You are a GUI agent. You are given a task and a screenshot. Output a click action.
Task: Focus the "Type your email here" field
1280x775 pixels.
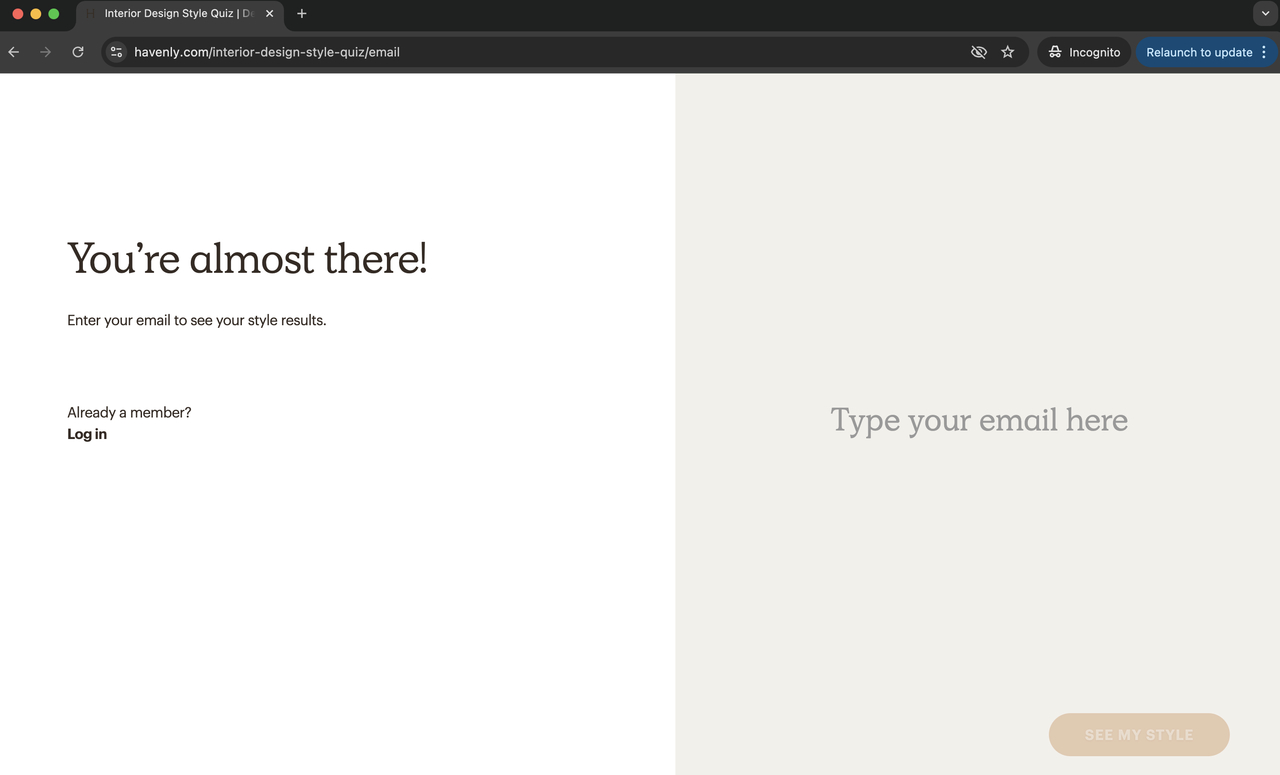click(x=978, y=420)
